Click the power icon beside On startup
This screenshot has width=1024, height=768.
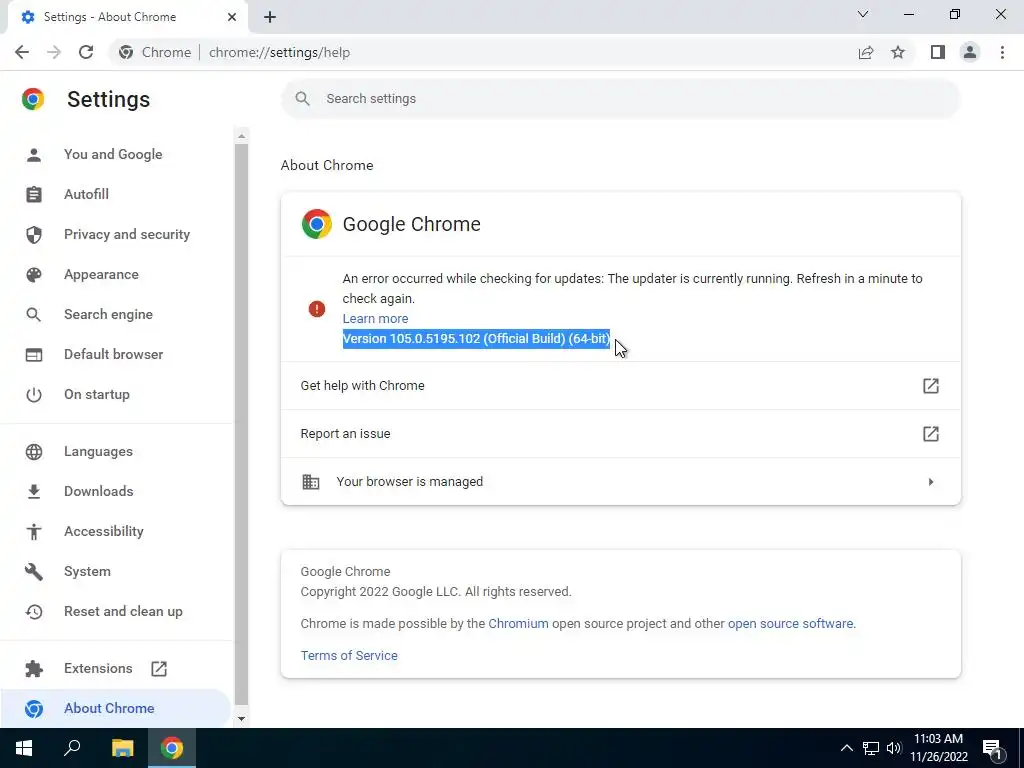click(x=34, y=394)
